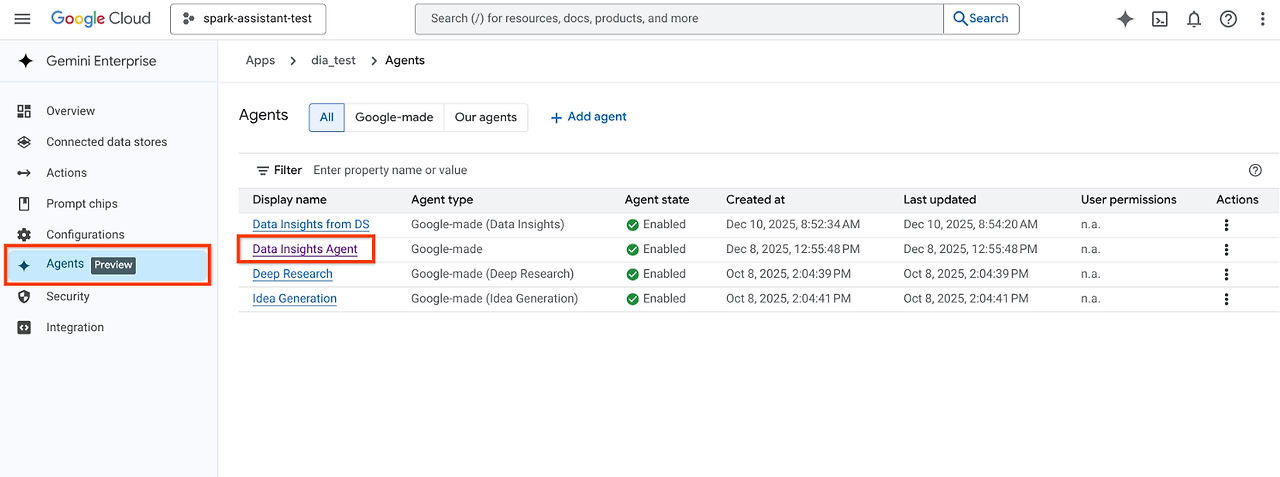This screenshot has height=477, width=1280.
Task: Click the Overview dashboard icon
Action: [x=25, y=111]
